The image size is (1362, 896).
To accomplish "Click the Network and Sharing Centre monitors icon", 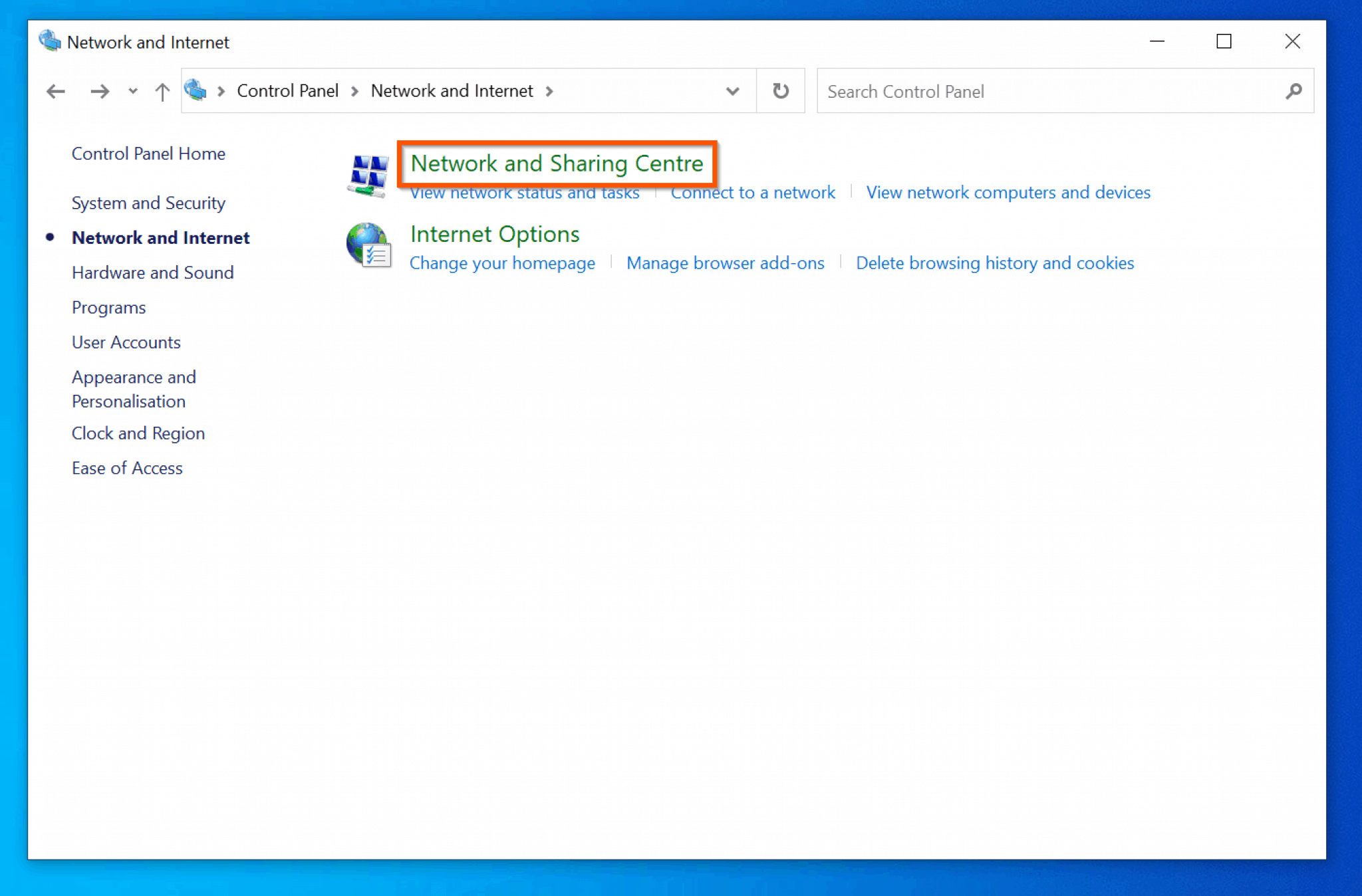I will (x=370, y=174).
